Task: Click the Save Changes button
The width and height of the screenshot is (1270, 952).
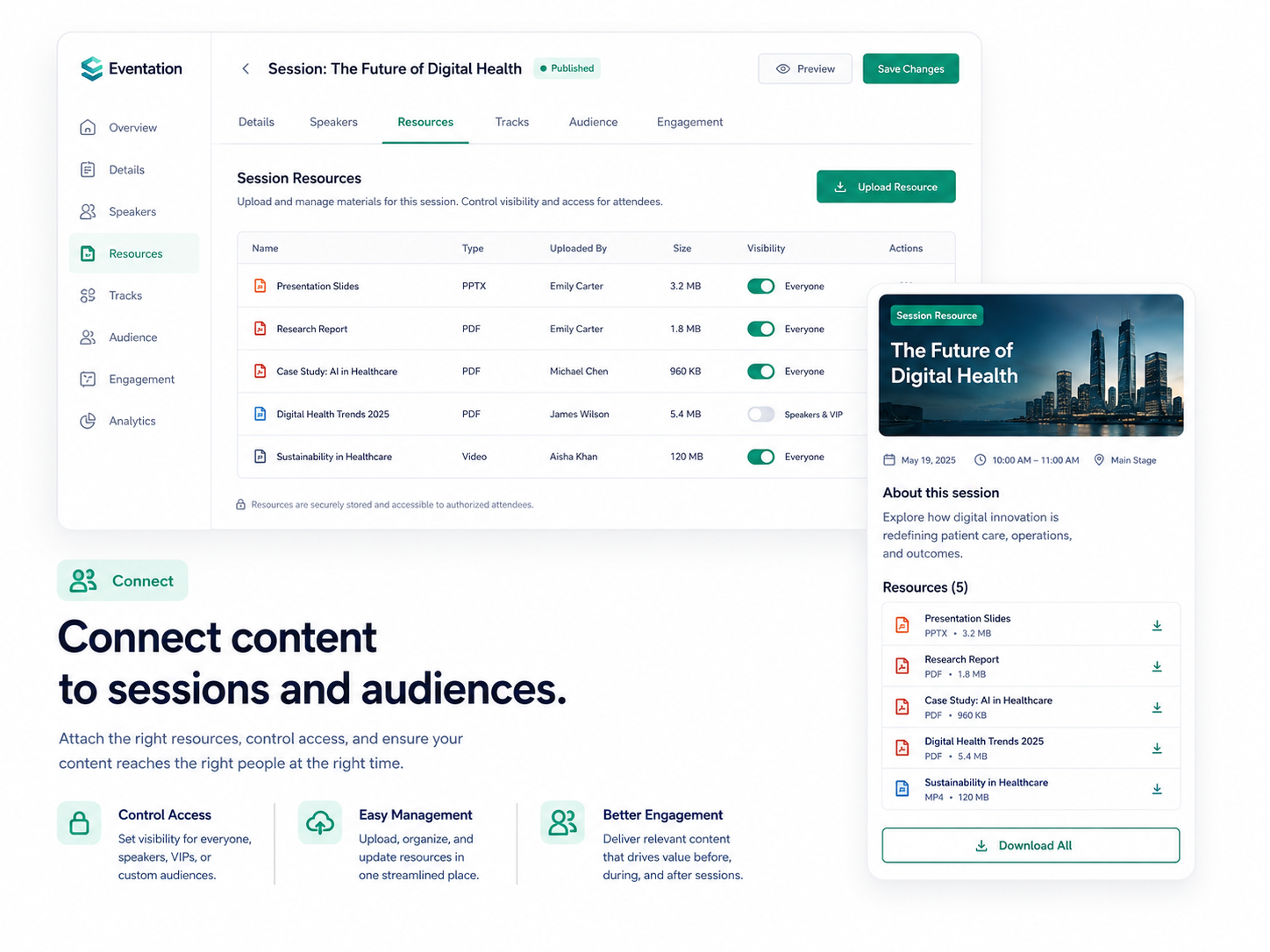Action: click(x=910, y=68)
